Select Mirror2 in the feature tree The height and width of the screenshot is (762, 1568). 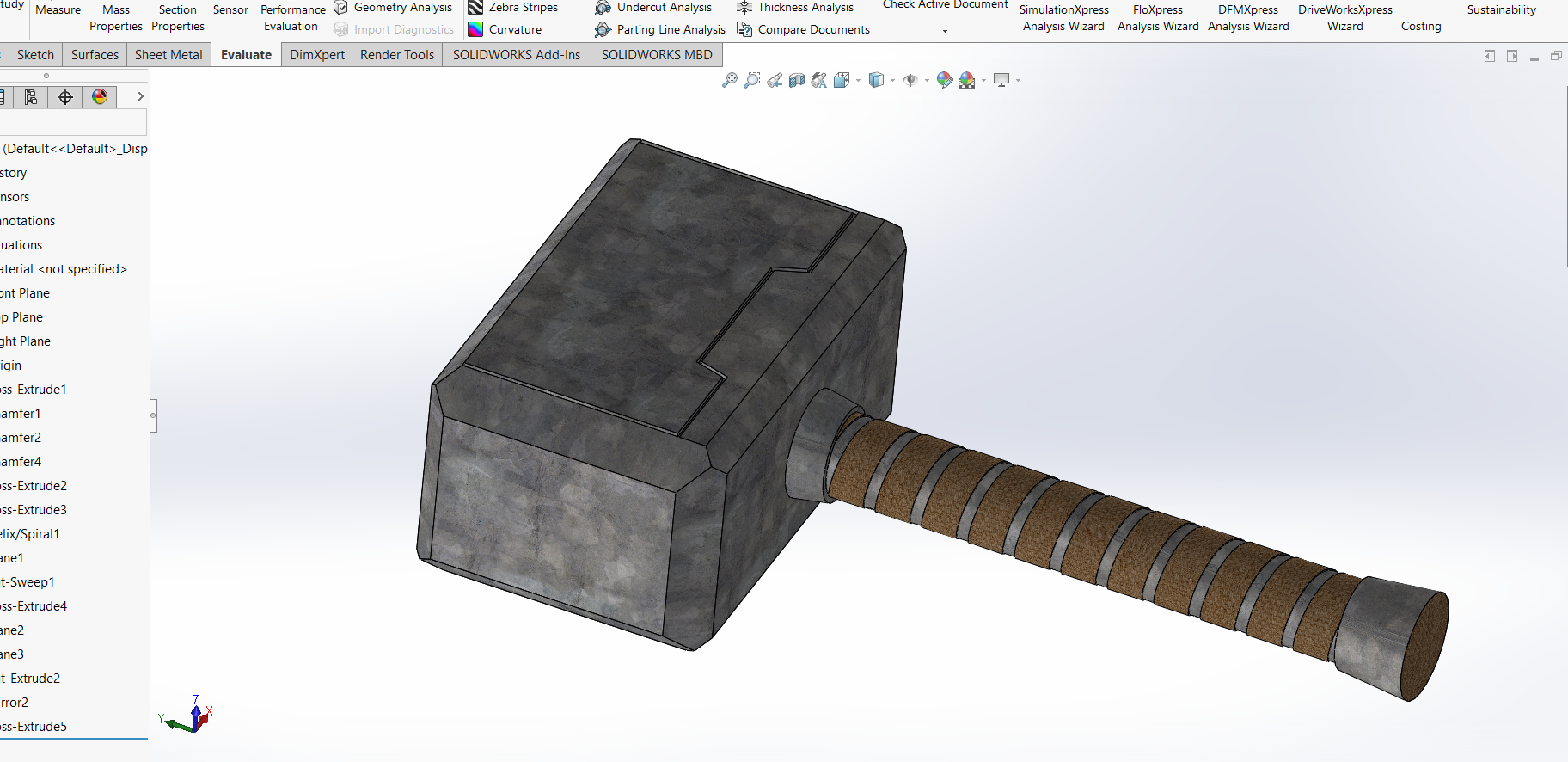tap(15, 703)
